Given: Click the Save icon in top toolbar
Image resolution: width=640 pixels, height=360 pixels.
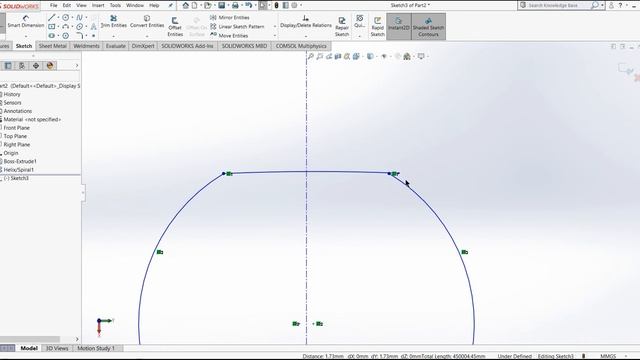Looking at the screenshot, I should (222, 5).
